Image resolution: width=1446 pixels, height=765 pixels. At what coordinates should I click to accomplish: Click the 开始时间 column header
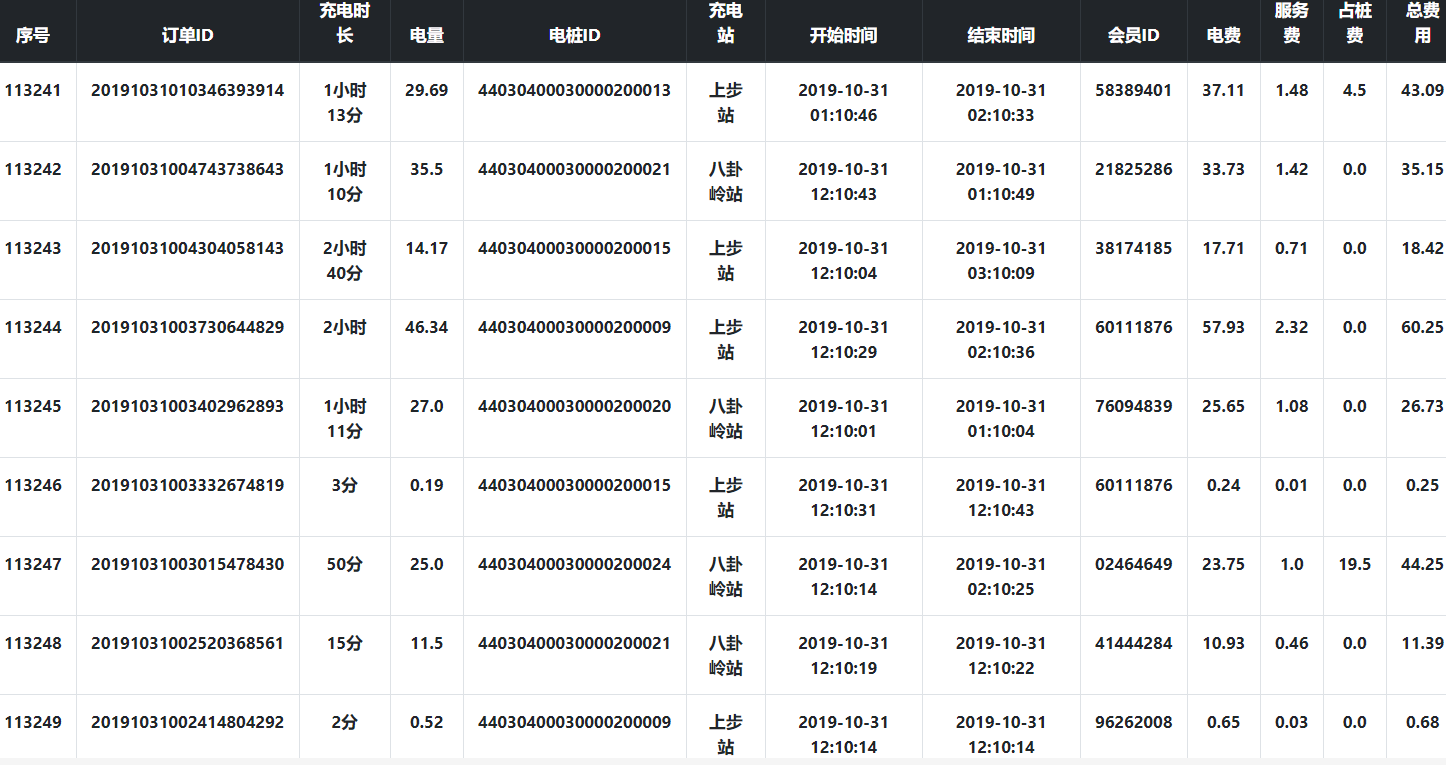[x=843, y=35]
